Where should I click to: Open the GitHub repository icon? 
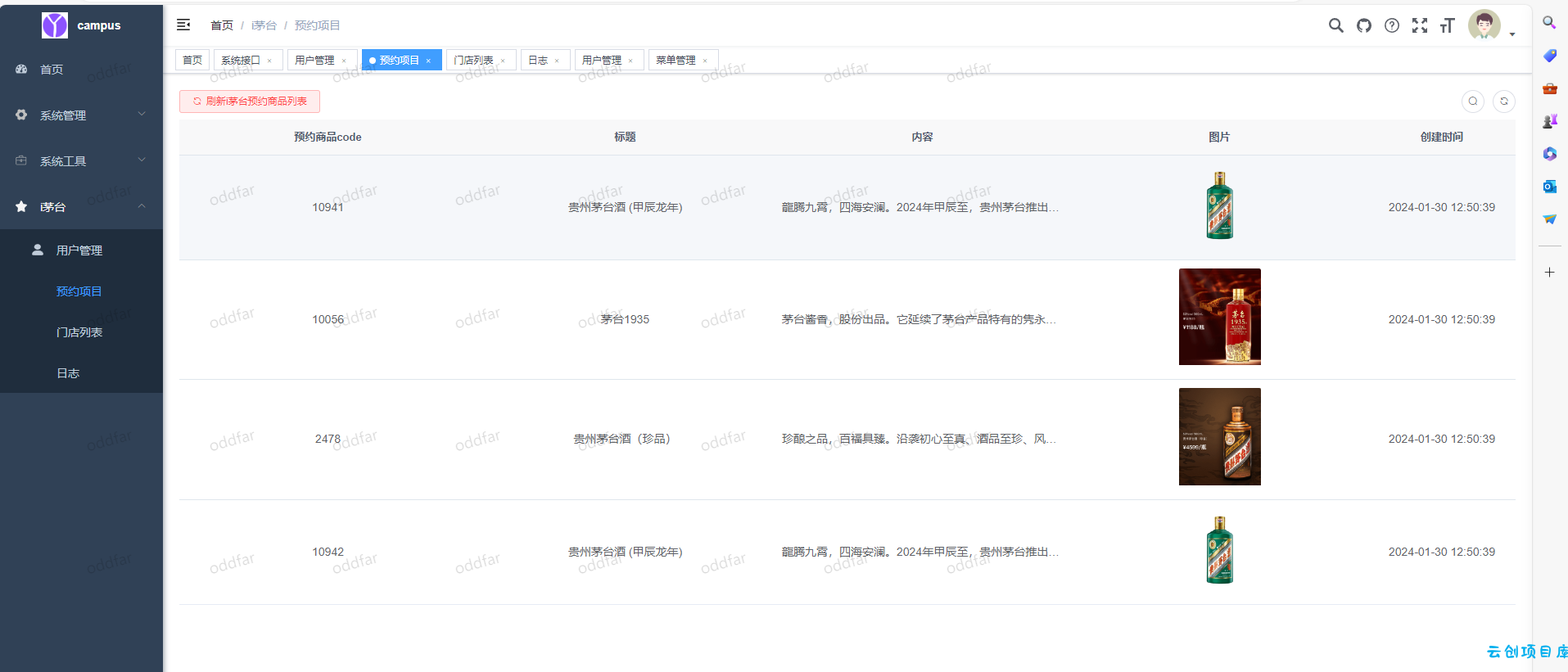1363,25
